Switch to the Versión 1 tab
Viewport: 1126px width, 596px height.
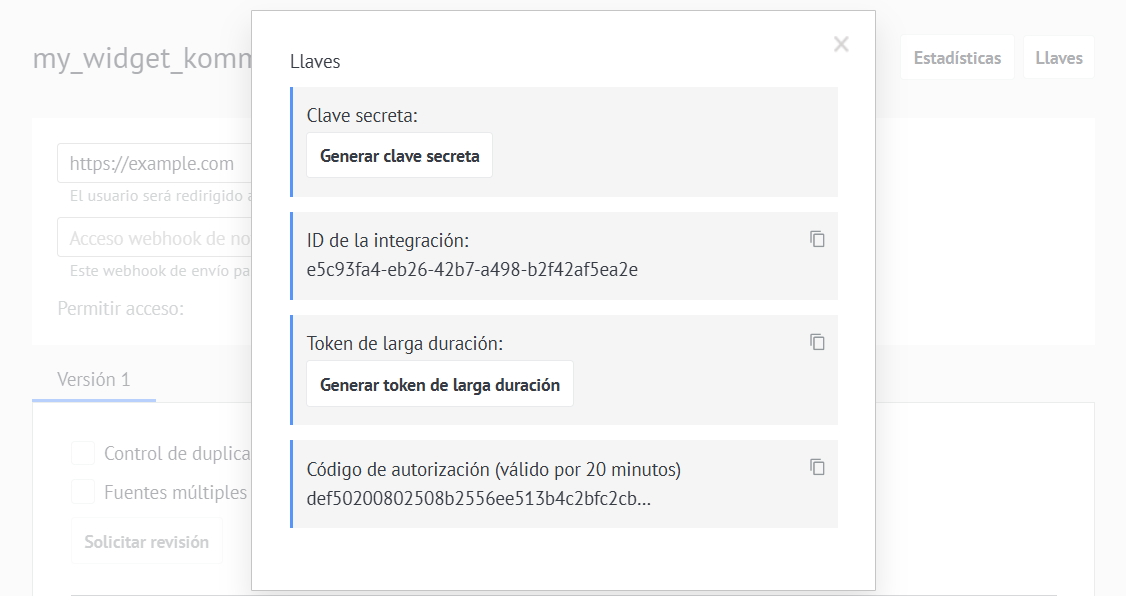tap(94, 379)
